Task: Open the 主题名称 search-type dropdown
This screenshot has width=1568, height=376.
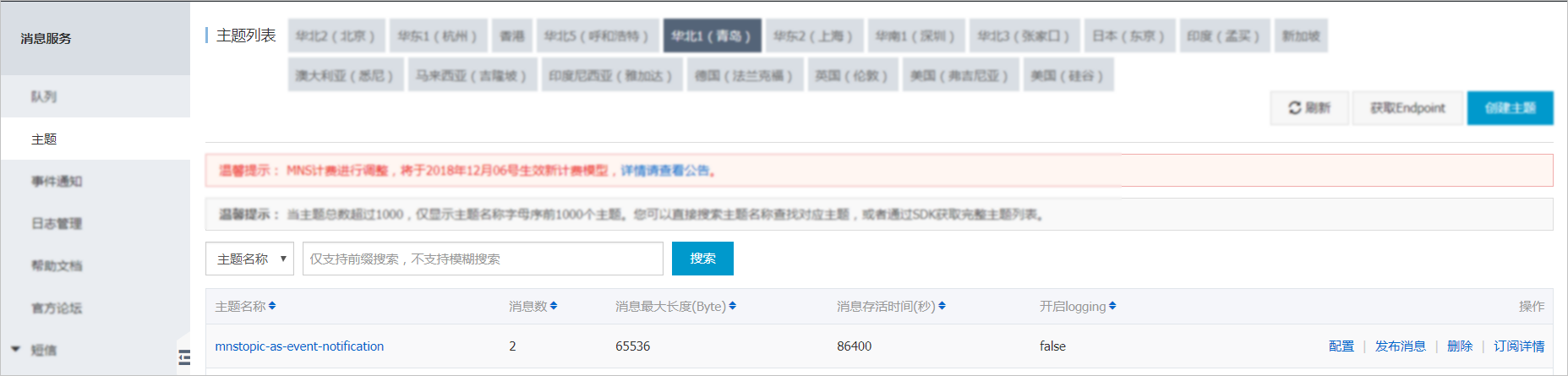Action: click(249, 259)
